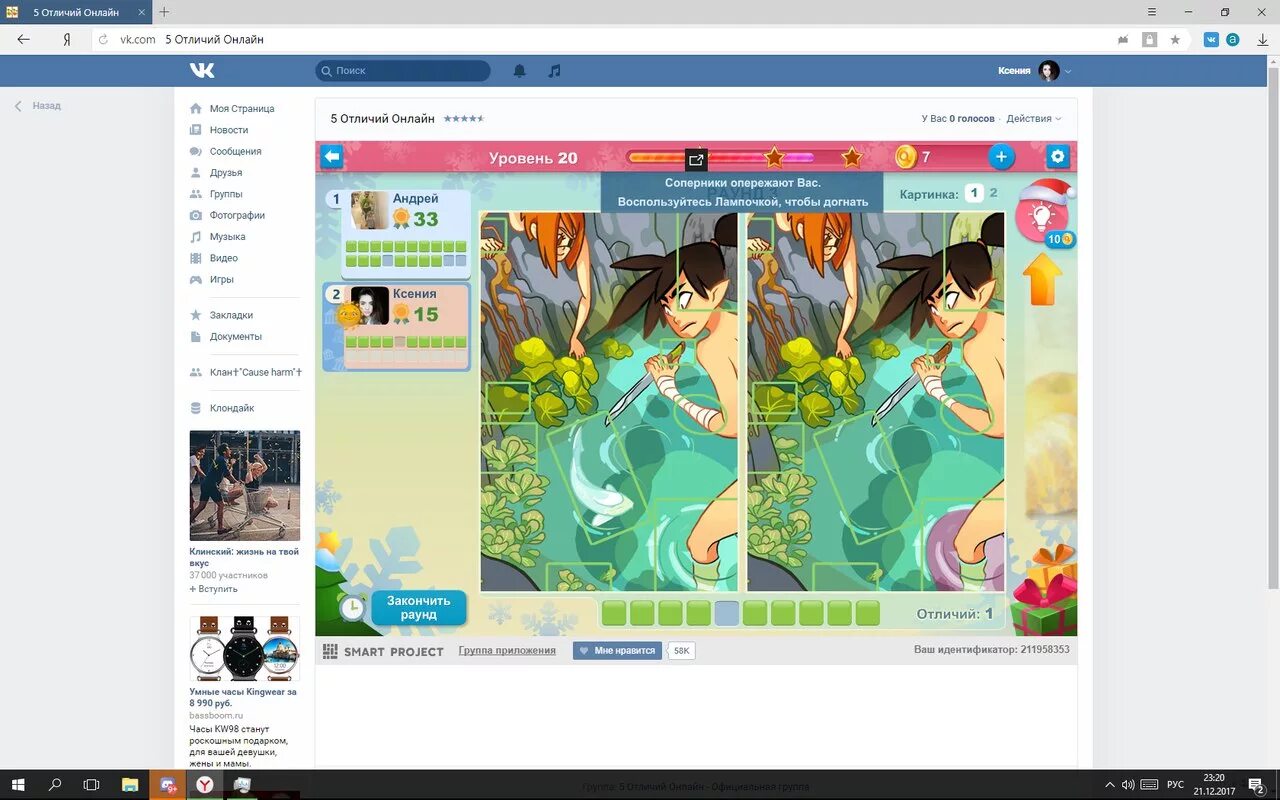Image resolution: width=1280 pixels, height=800 pixels.
Task: Click the first star on progress bar
Action: [x=774, y=157]
